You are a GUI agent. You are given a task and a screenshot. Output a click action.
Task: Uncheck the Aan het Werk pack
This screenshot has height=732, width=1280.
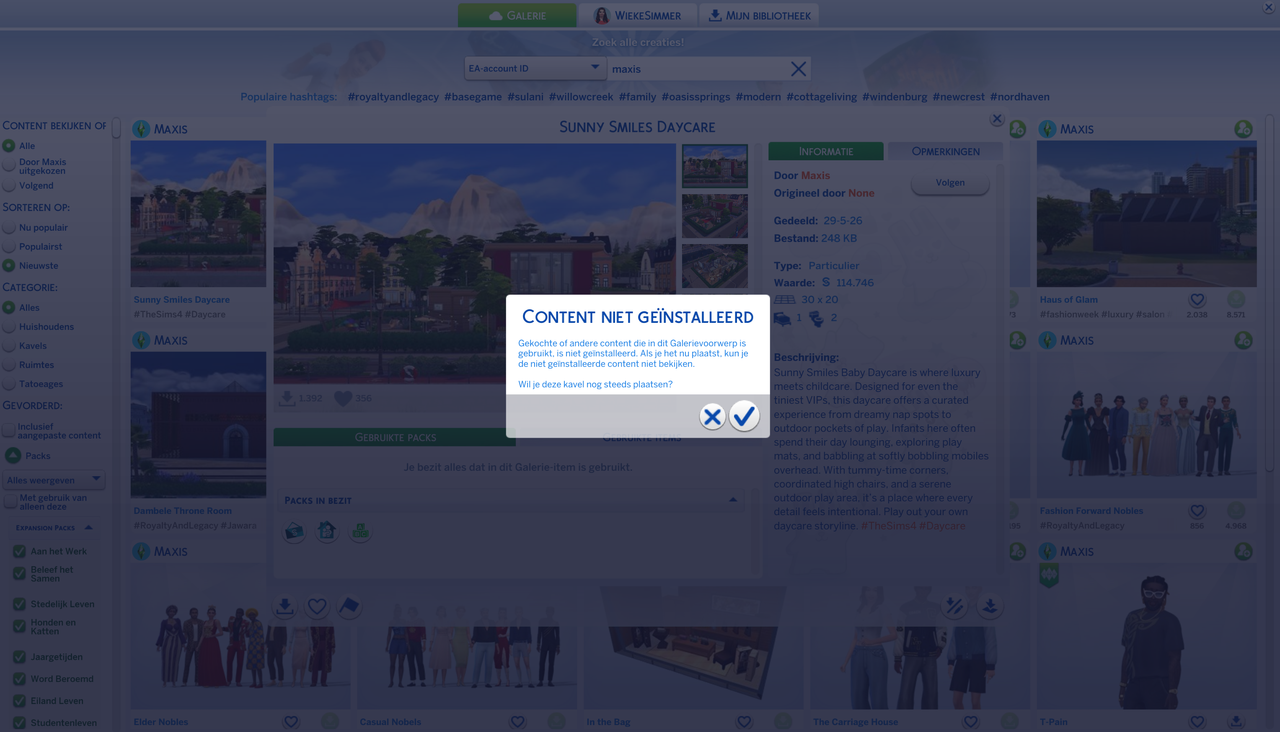[19, 551]
